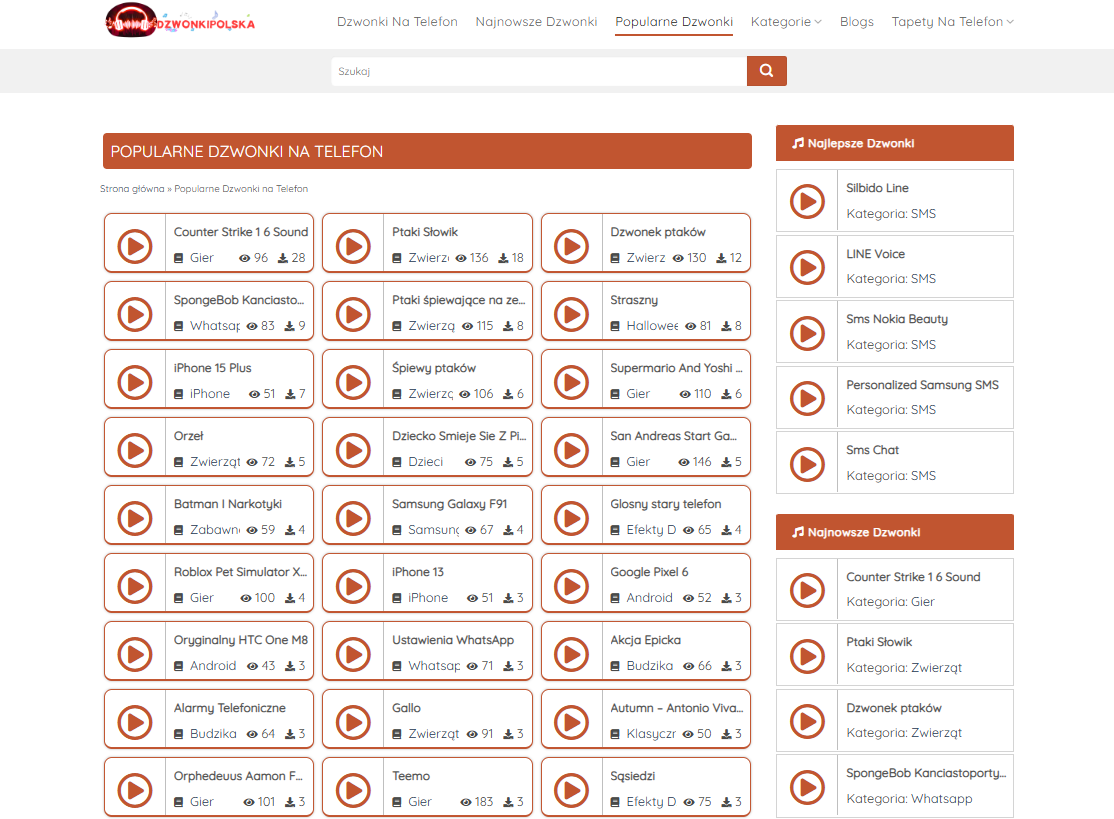Click into the Szukaj search field

pyautogui.click(x=538, y=71)
